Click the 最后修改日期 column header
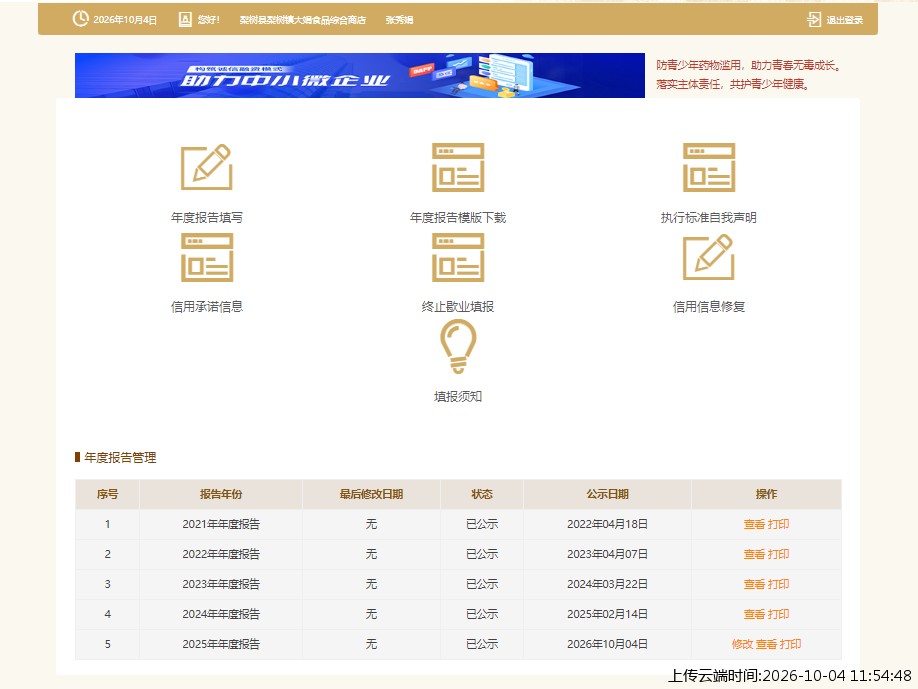Screen dimensions: 918x689 click(x=371, y=494)
